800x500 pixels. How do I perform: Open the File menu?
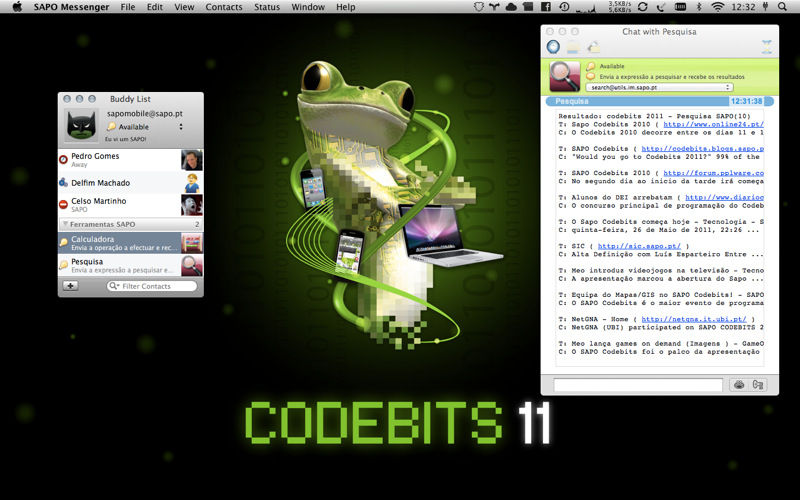tap(128, 7)
